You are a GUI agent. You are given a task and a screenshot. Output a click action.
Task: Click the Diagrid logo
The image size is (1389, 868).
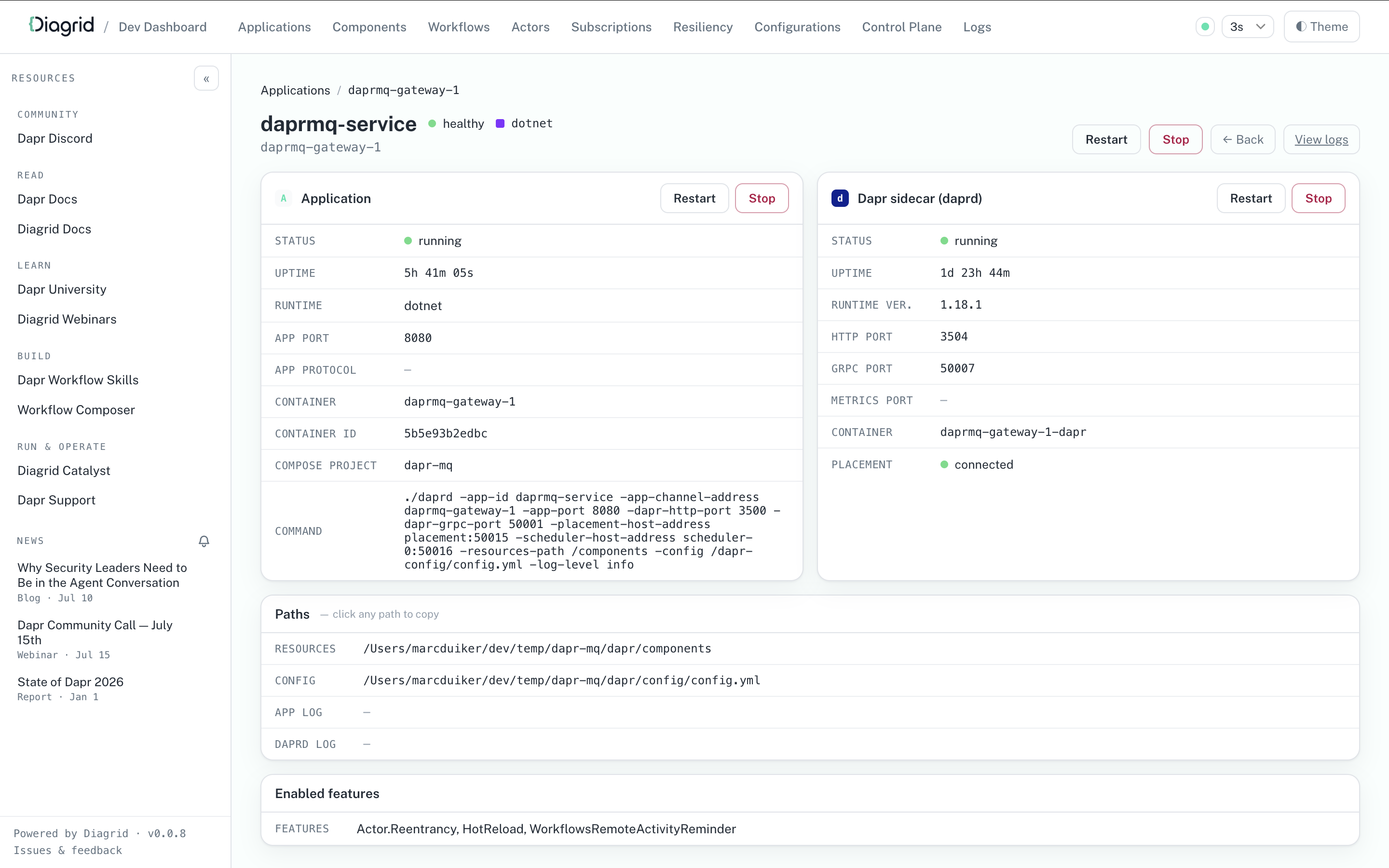pos(61,26)
